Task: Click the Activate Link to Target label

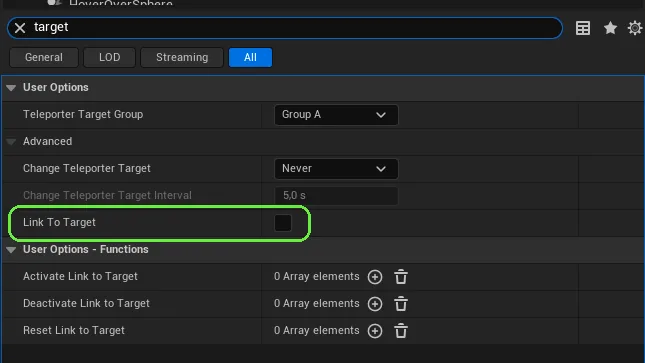Action: (80, 276)
